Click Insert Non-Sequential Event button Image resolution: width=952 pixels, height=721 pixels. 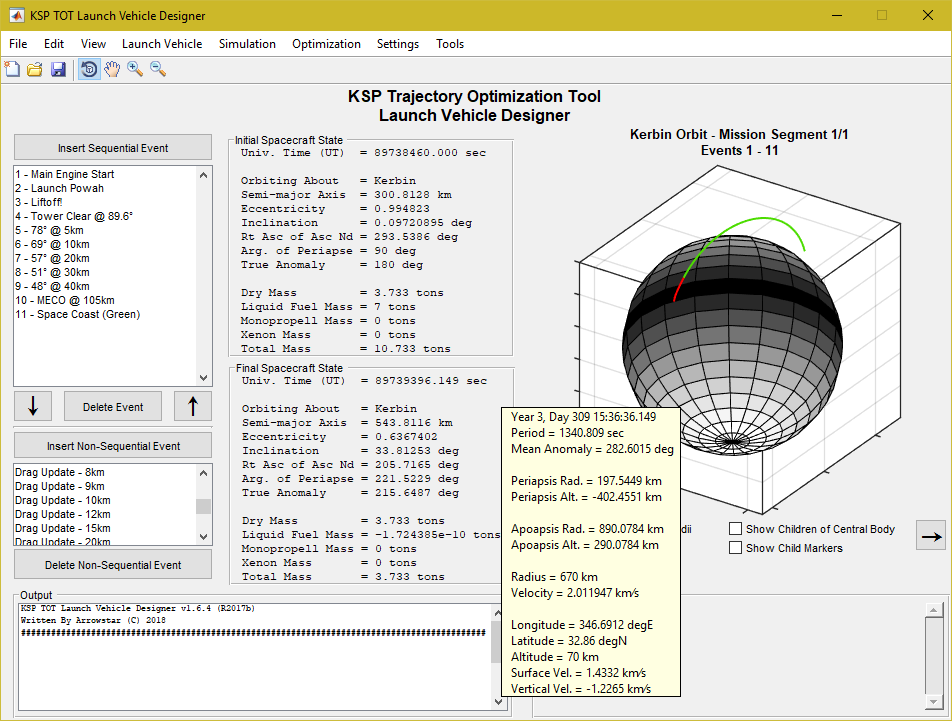click(x=113, y=445)
